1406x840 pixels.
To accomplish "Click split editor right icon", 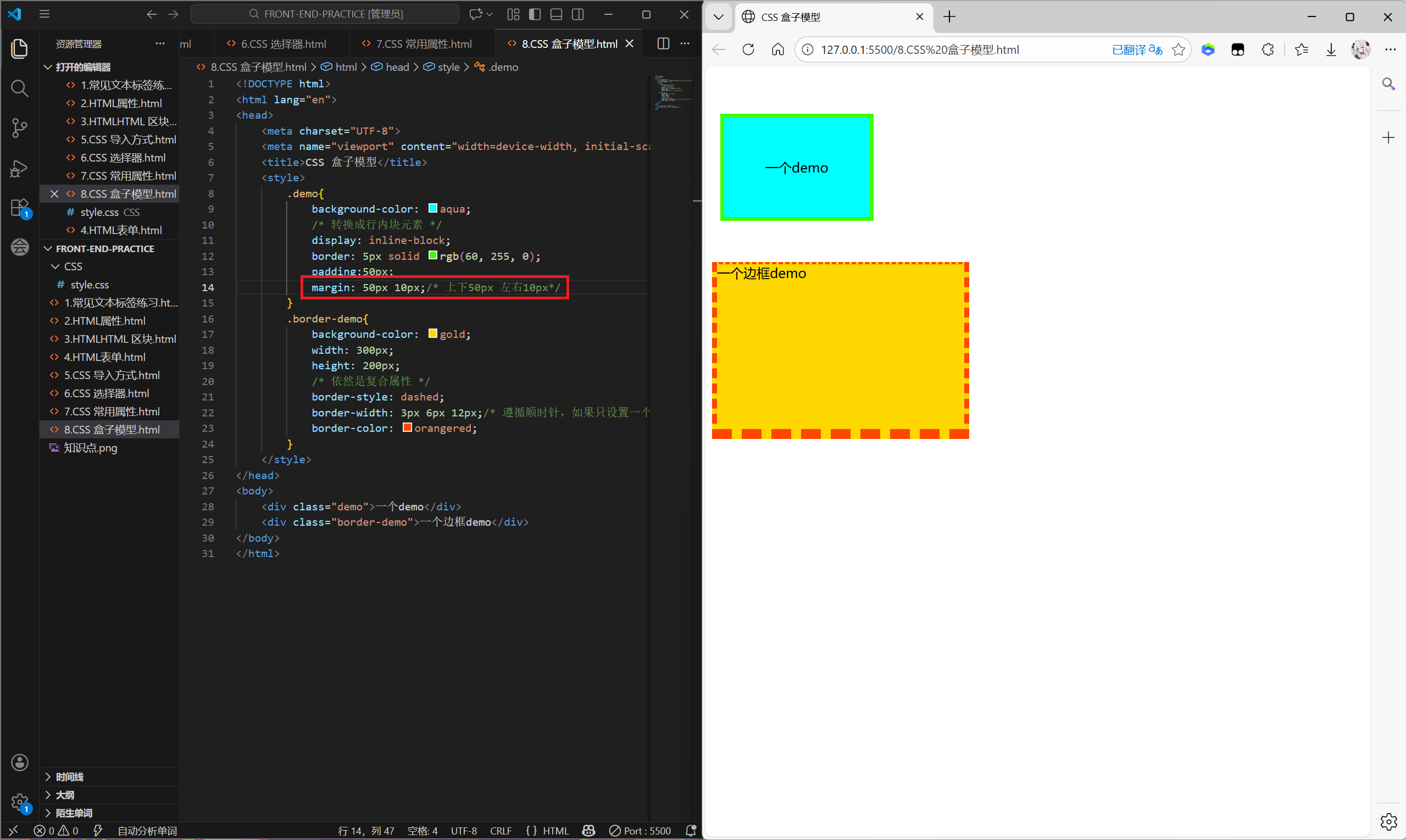I will click(663, 43).
